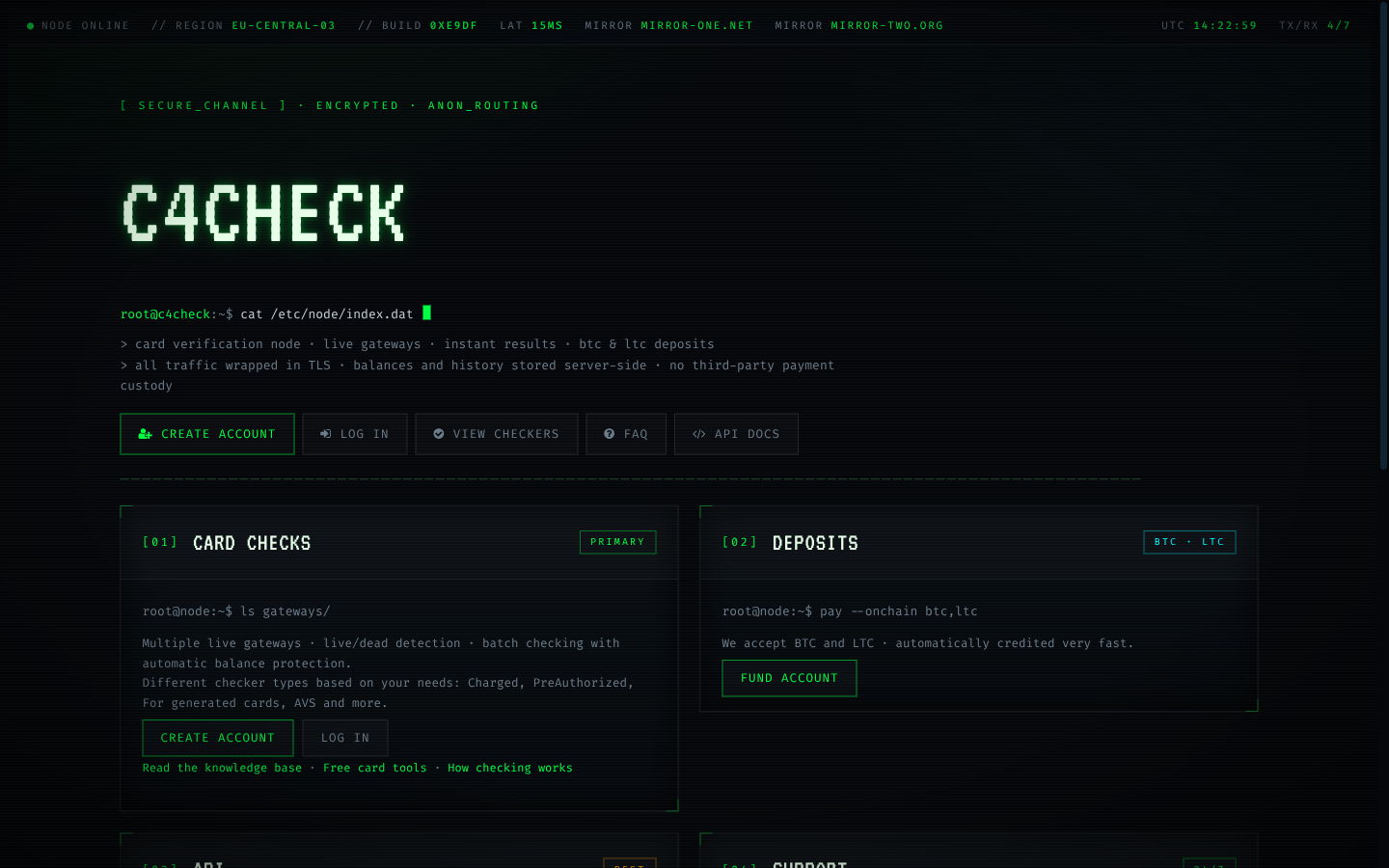Click the "ANON_ROUTING" label
The image size is (1389, 868).
click(x=483, y=106)
